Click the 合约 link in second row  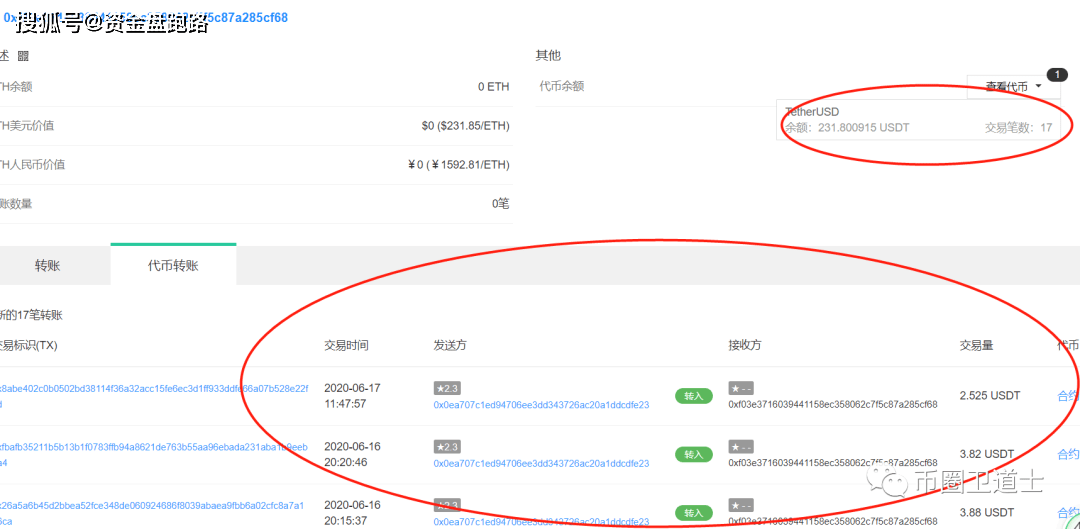pos(1068,455)
